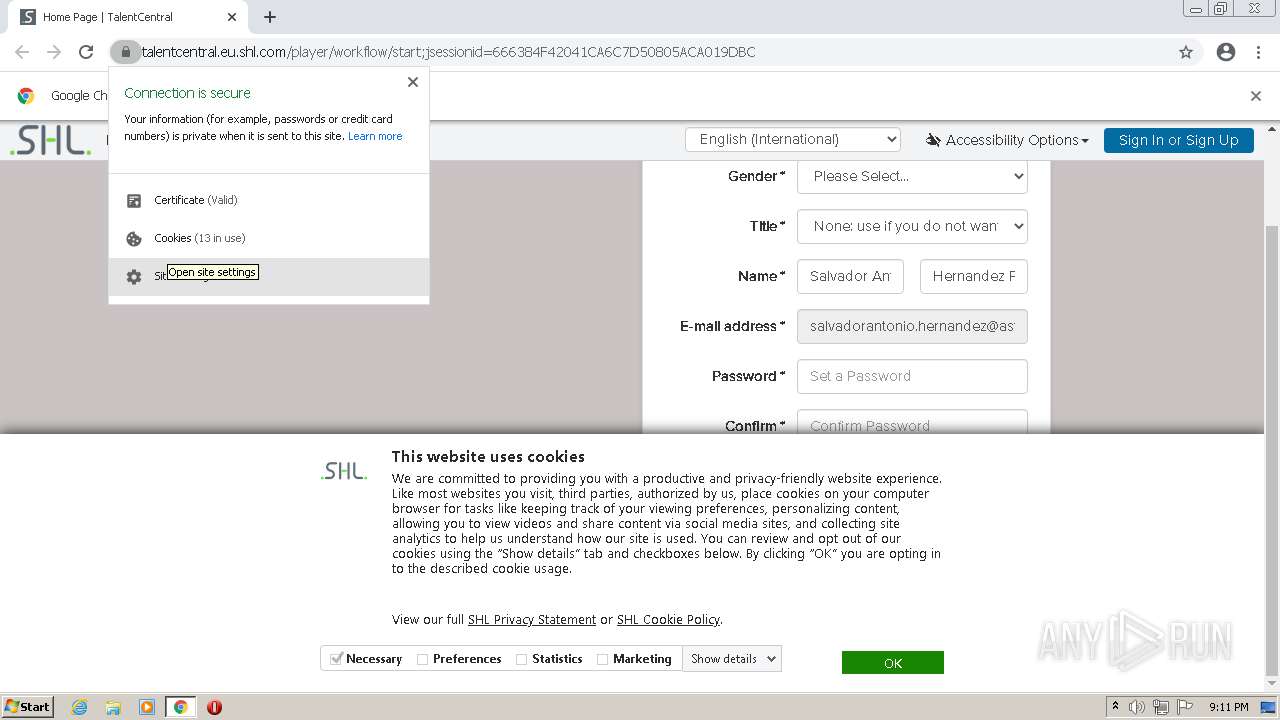Click OK to accept cookies
Viewport: 1280px width, 720px height.
tap(893, 663)
